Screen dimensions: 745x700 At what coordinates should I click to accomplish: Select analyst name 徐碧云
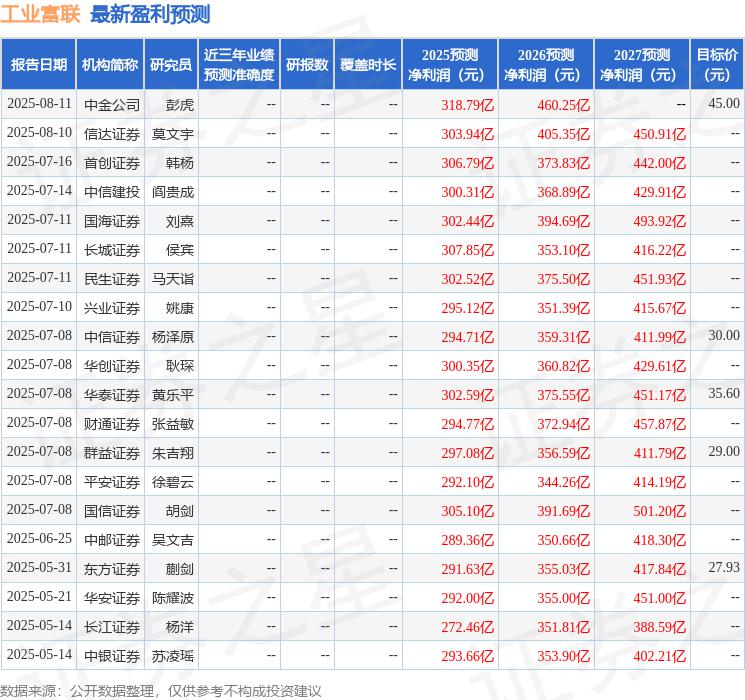[x=173, y=482]
